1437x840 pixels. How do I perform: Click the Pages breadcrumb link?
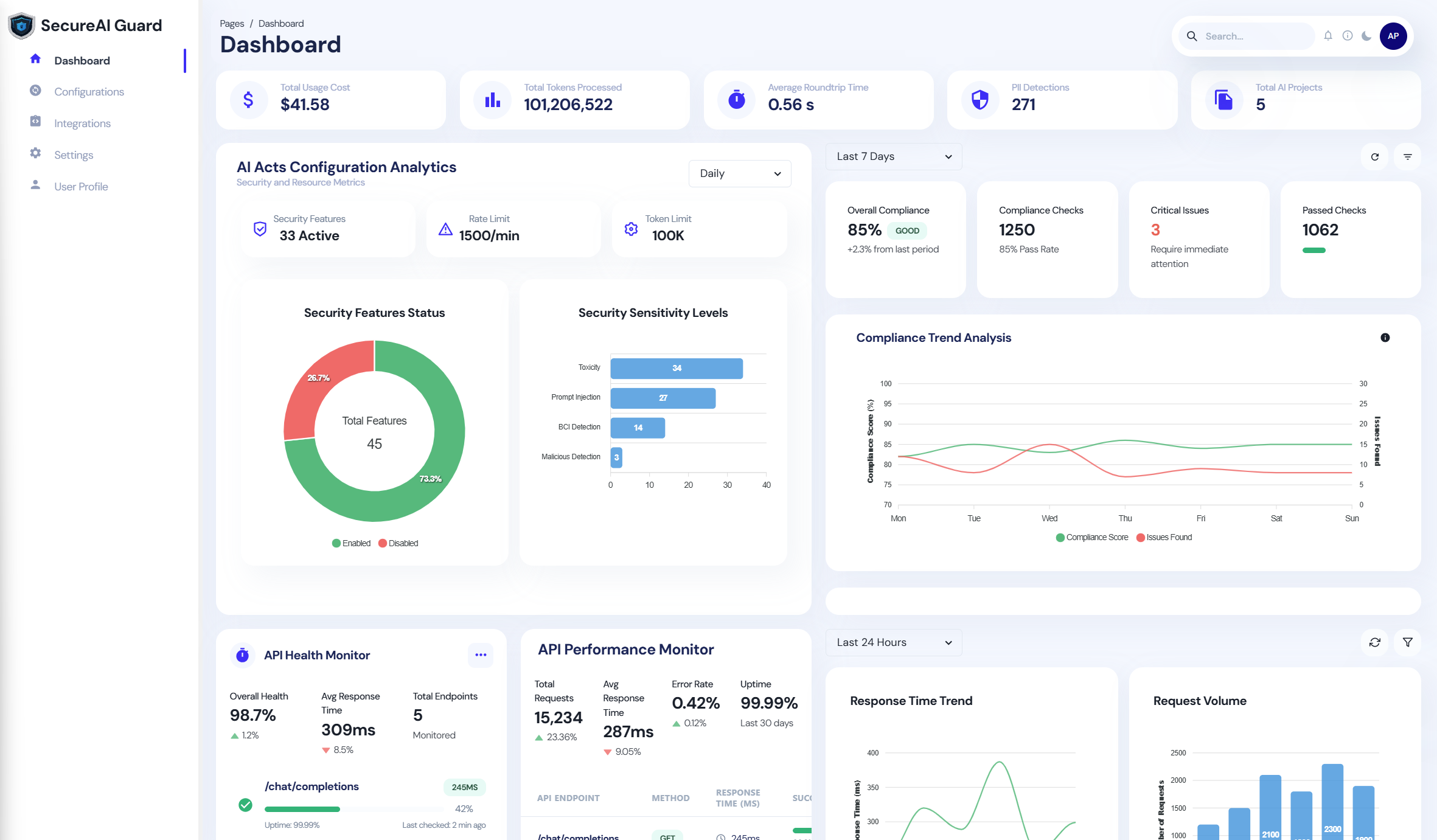(232, 23)
